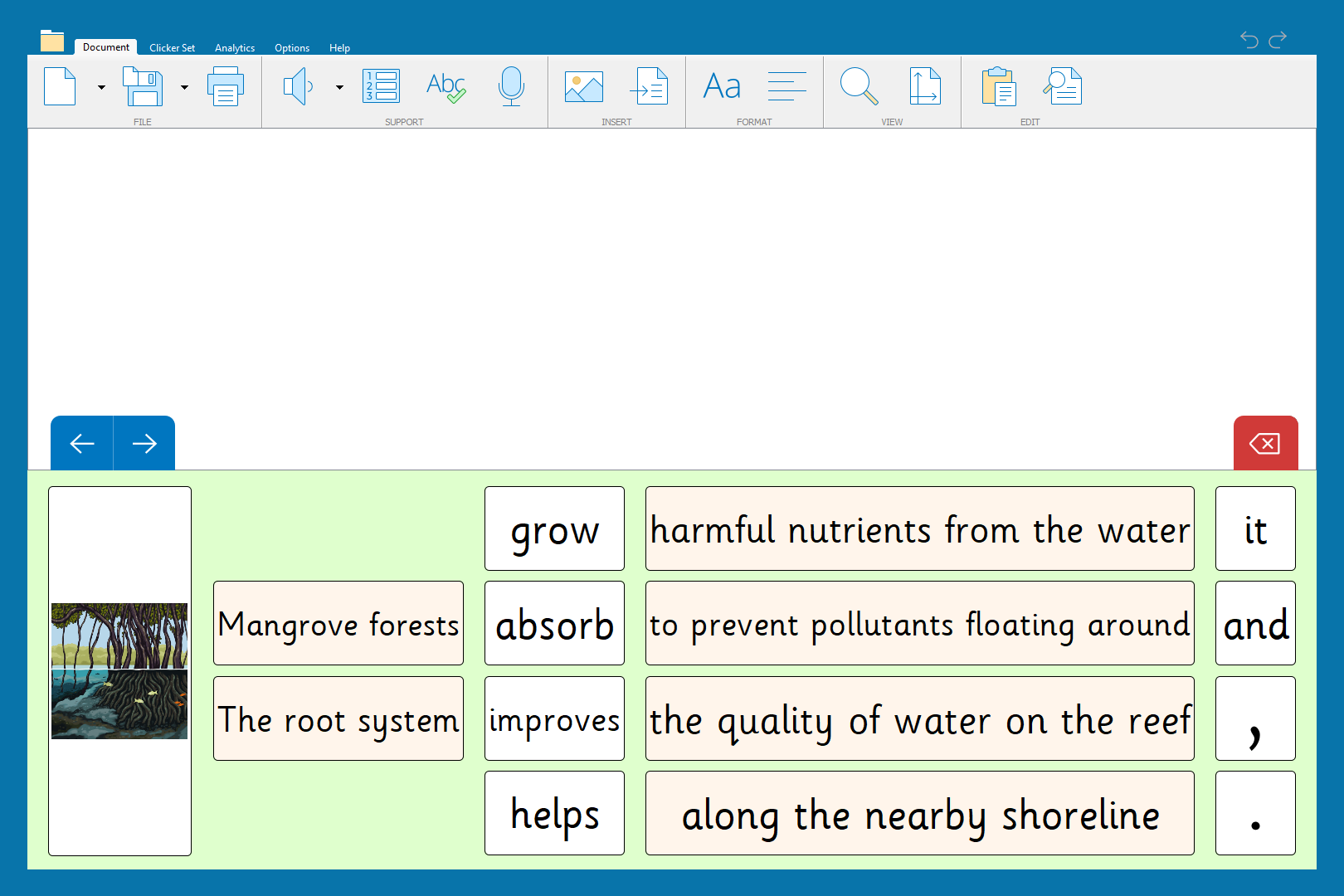Switch to the Clicker Set tab
Screen dimensions: 1344x896
click(x=172, y=48)
